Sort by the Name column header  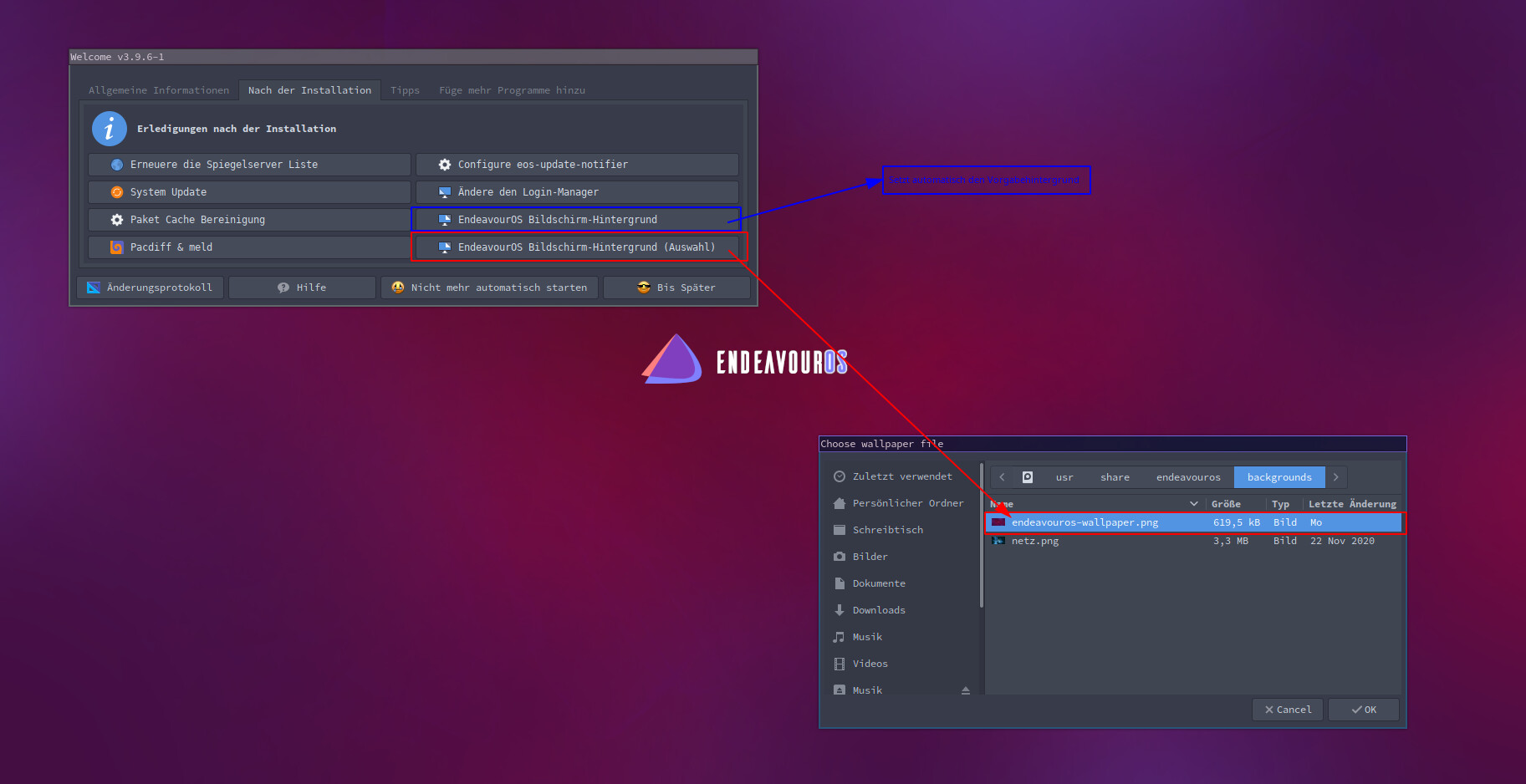coord(1095,504)
